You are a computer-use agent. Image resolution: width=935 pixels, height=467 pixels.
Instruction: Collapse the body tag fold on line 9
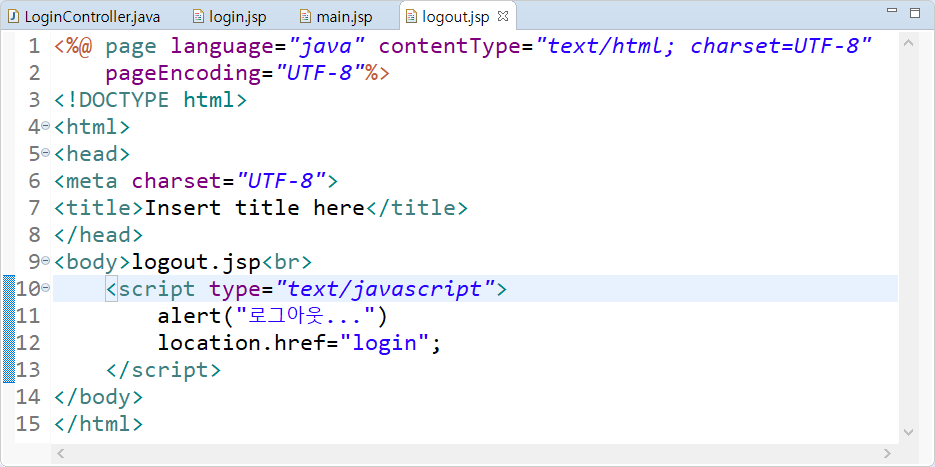click(x=46, y=261)
